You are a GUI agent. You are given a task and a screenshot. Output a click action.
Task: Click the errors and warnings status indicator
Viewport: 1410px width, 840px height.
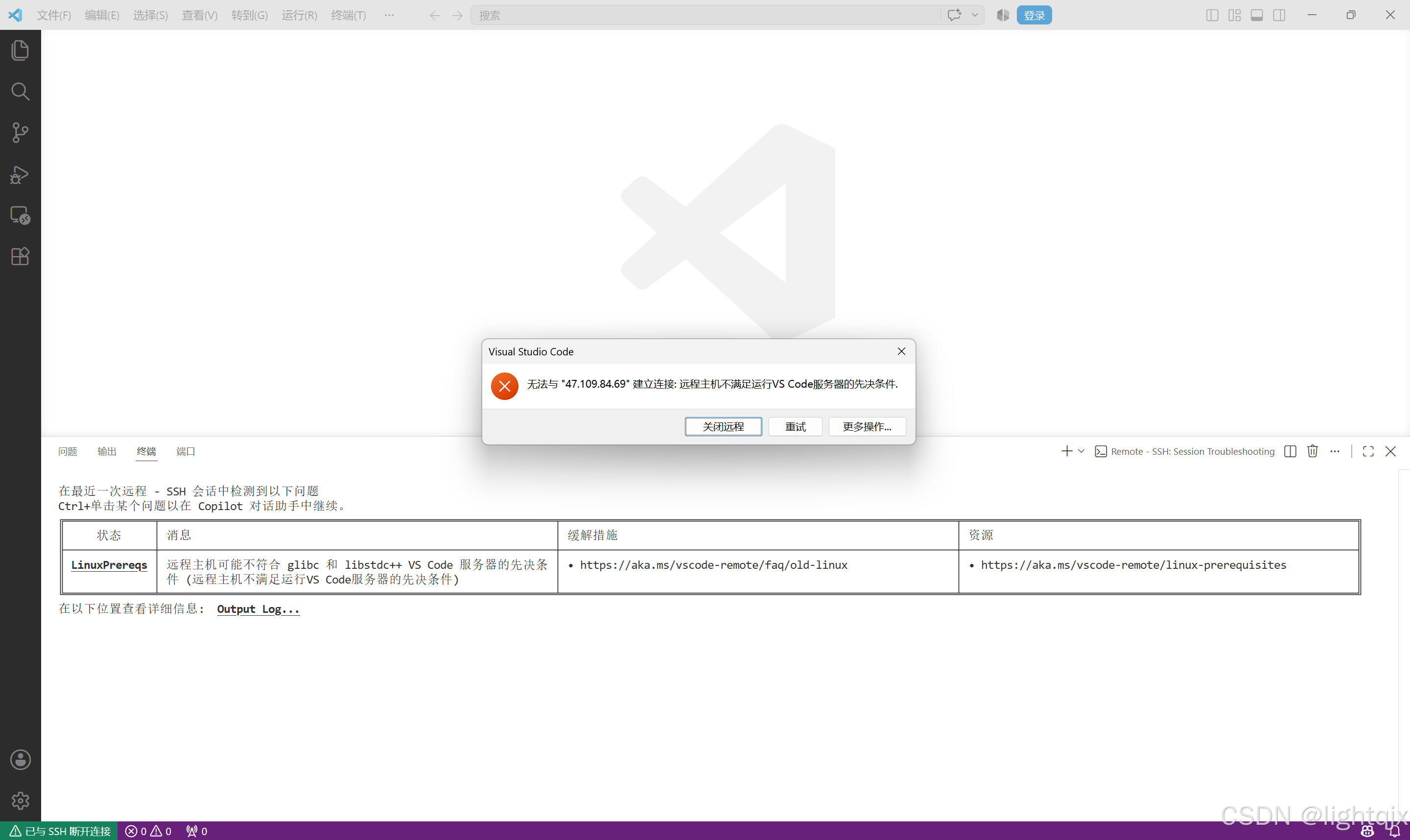pos(148,831)
